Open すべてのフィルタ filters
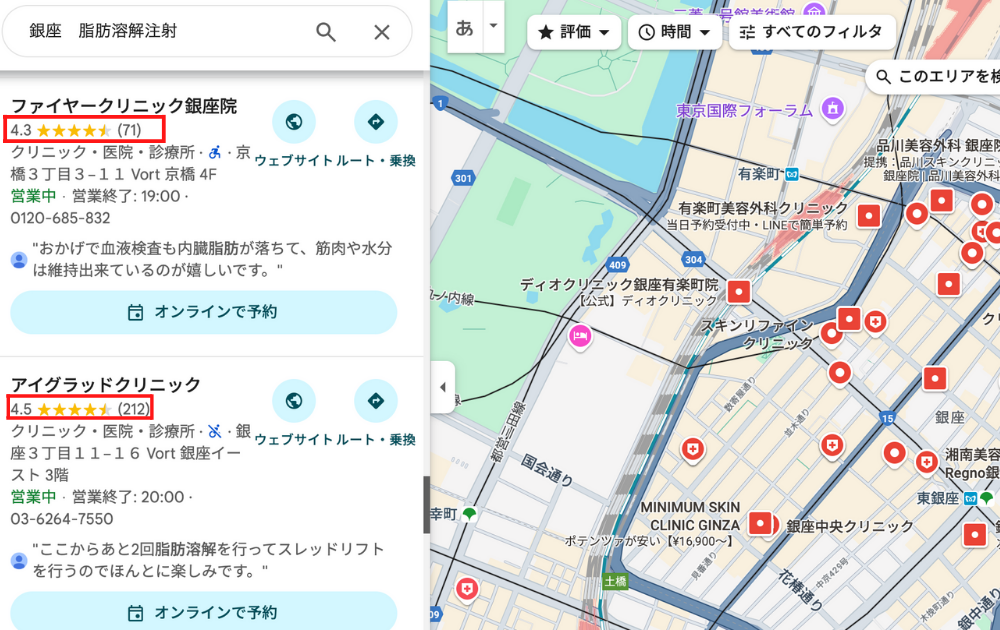 click(812, 32)
